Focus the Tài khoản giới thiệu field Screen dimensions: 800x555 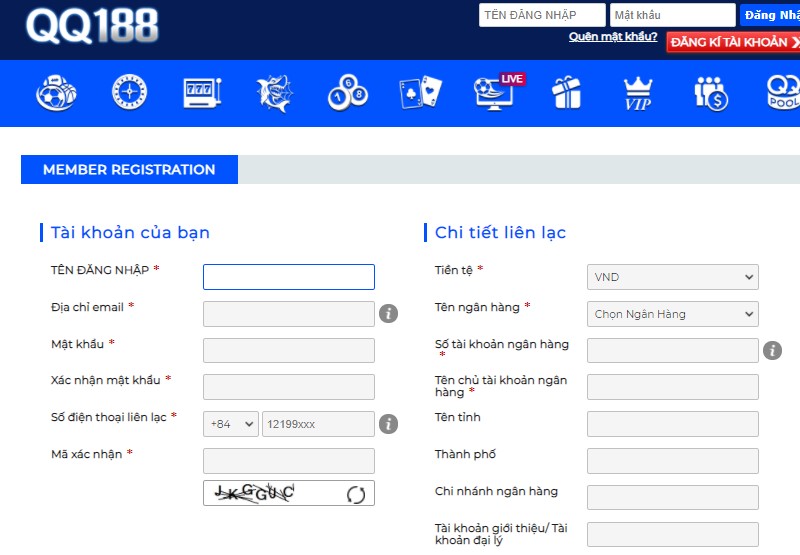[672, 534]
